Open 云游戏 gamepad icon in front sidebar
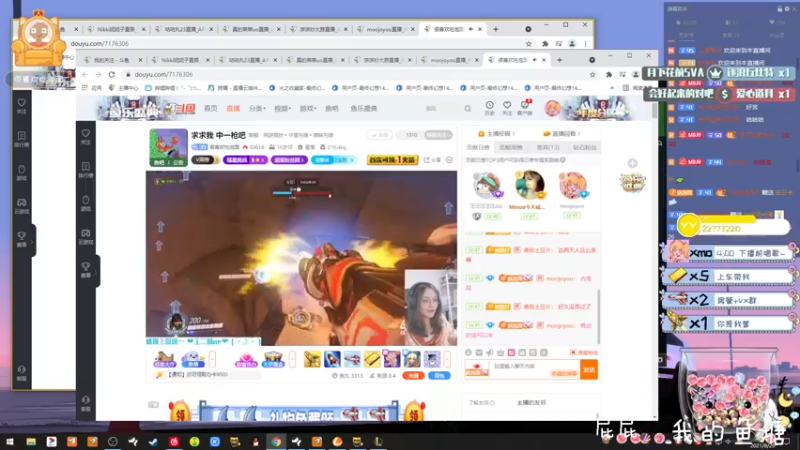 click(x=86, y=236)
